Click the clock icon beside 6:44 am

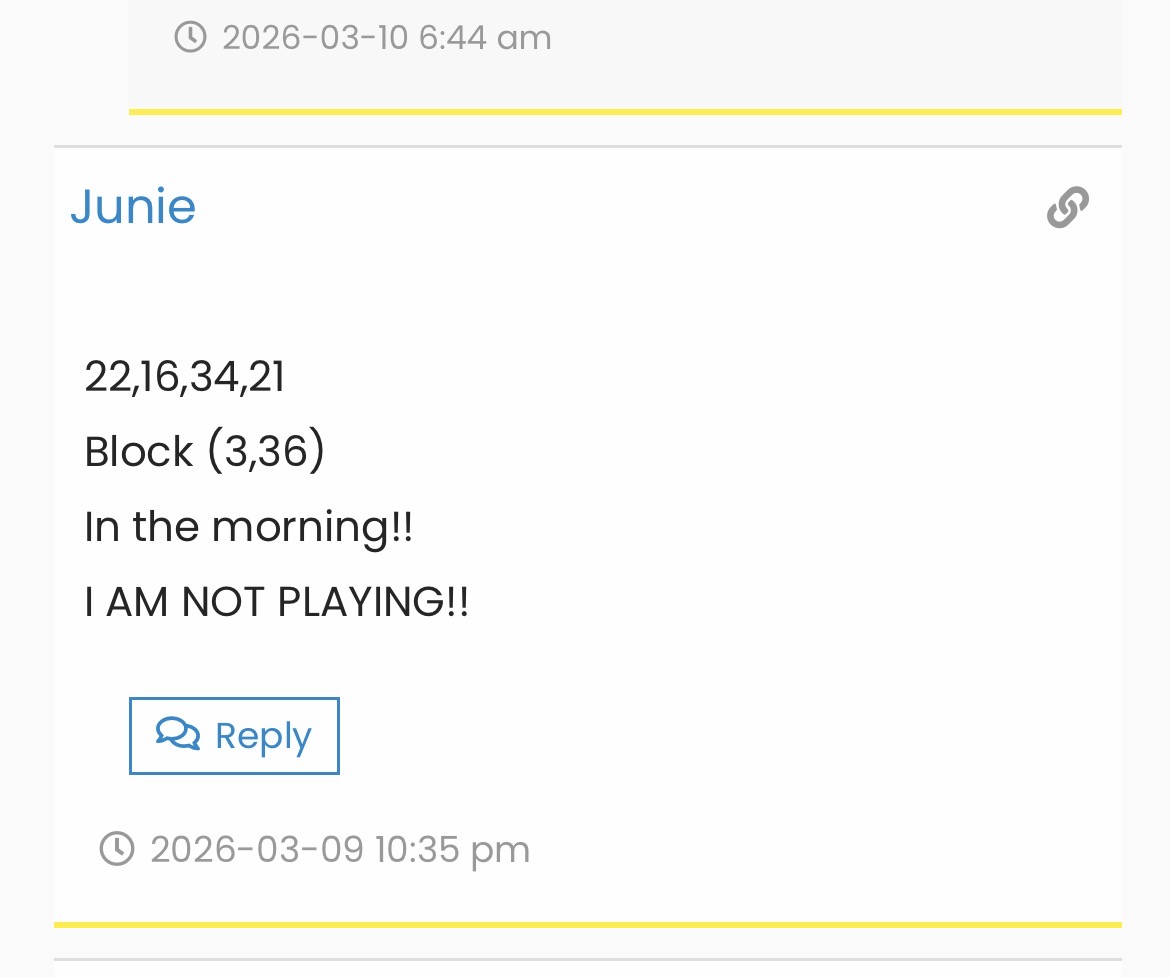190,38
